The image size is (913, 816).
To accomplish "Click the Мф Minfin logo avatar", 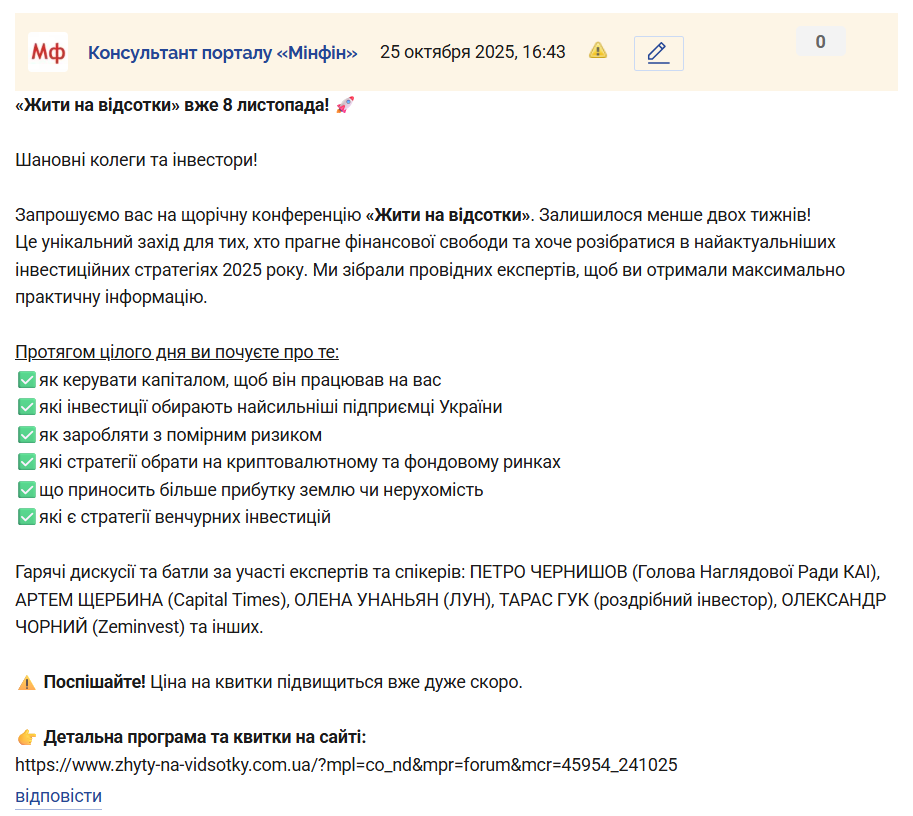I will coord(48,52).
